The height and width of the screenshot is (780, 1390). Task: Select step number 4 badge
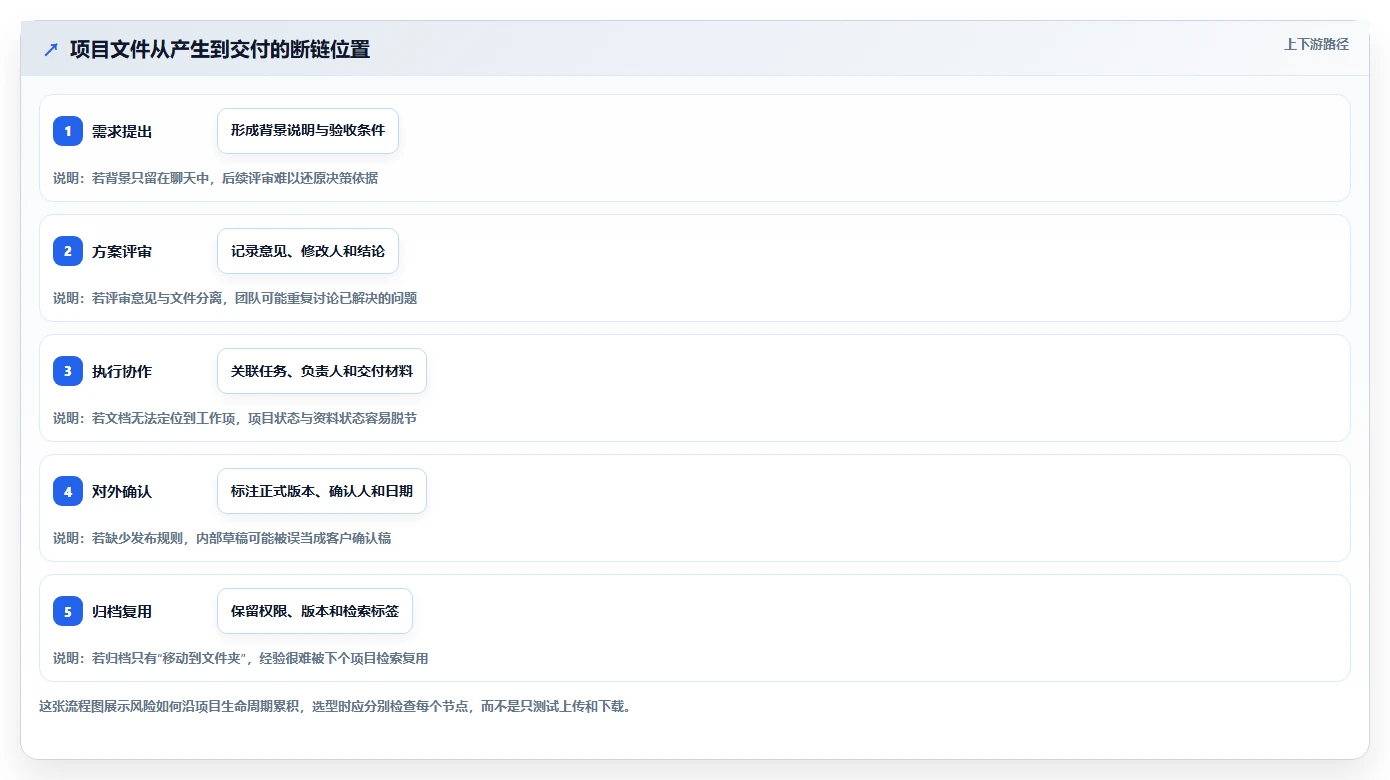point(68,491)
